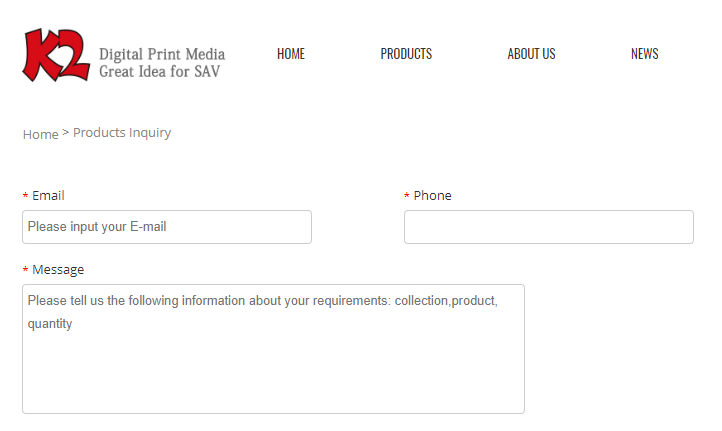Click the red asterisk beside Phone
The image size is (722, 431).
tap(407, 197)
